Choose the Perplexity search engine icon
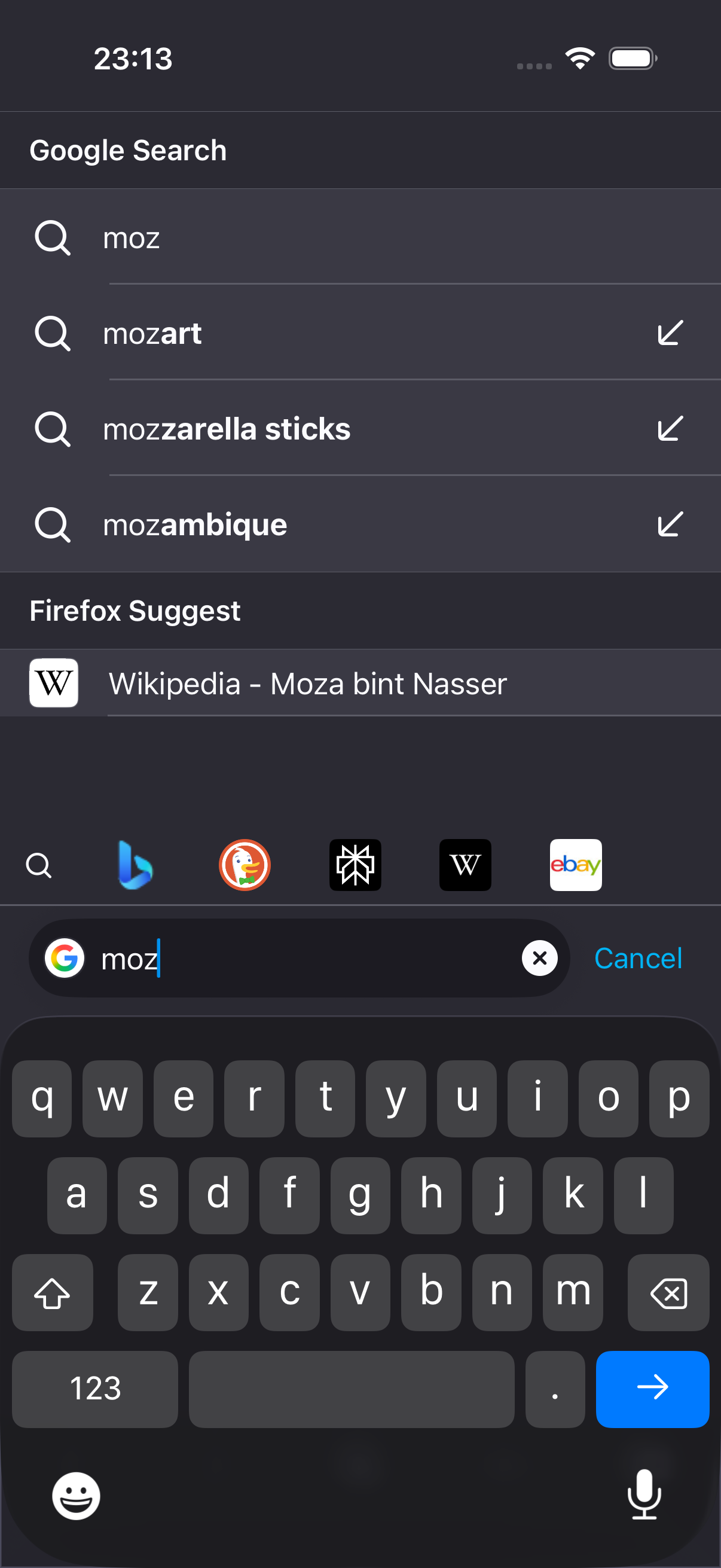The height and width of the screenshot is (1568, 721). [x=355, y=865]
